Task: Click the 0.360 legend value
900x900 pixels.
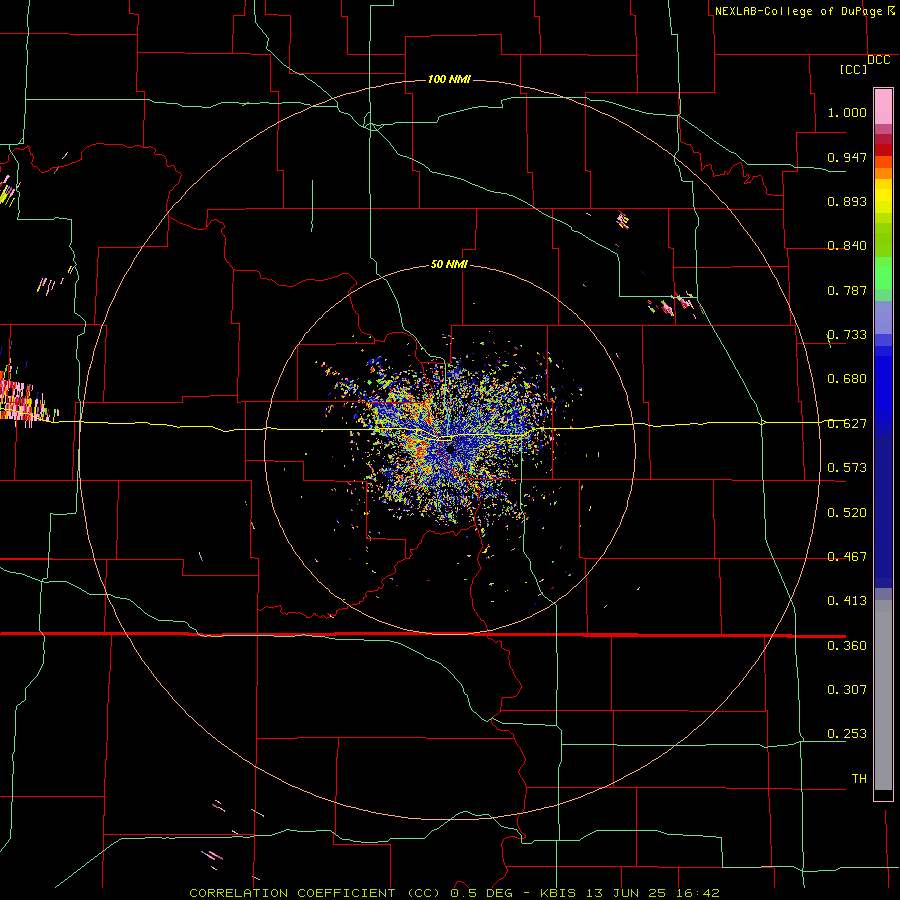Action: [847, 646]
